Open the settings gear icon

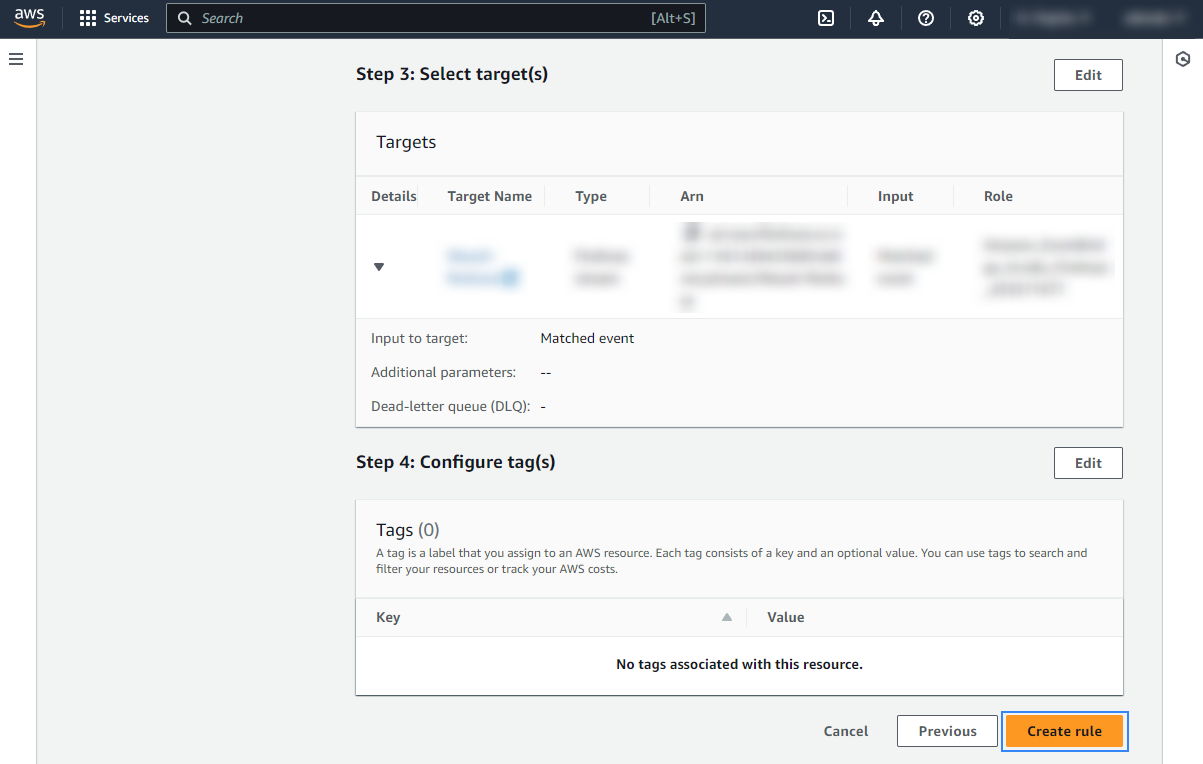click(976, 18)
